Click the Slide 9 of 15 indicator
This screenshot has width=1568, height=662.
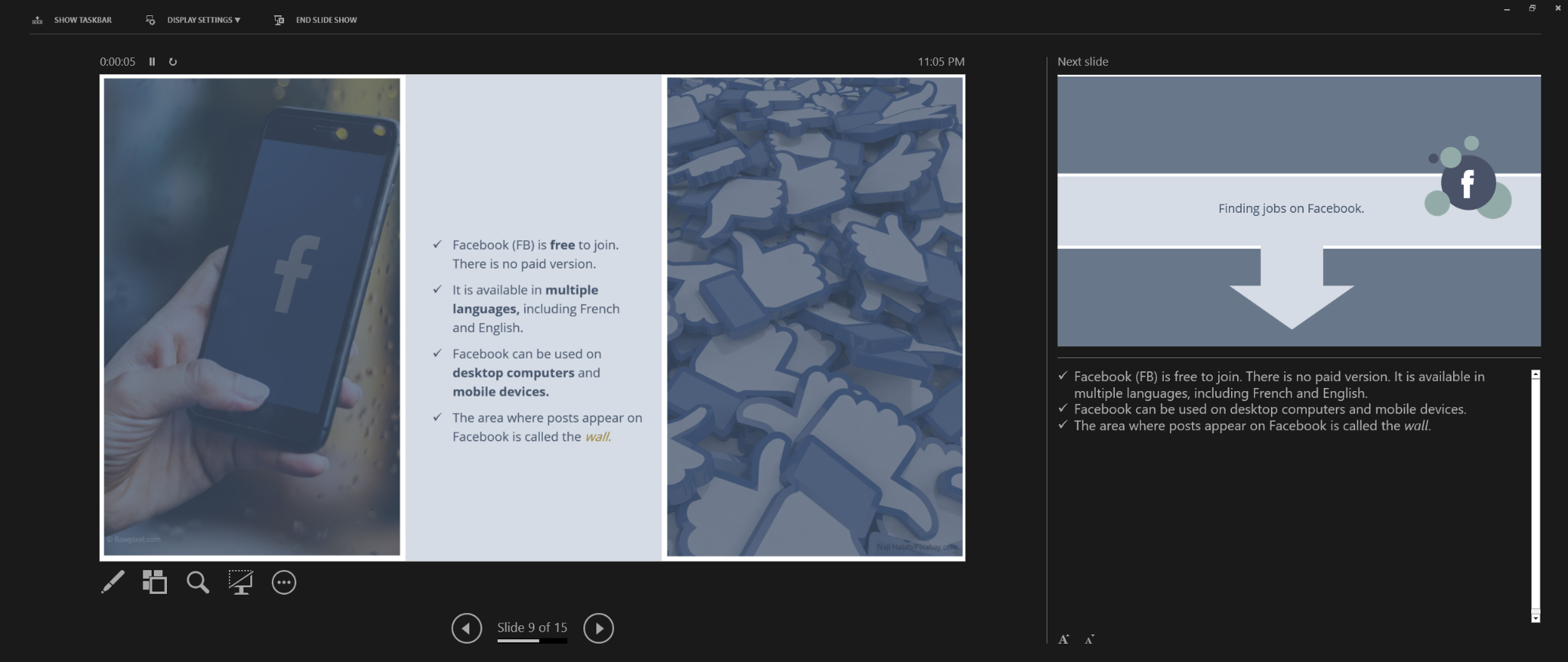coord(532,628)
